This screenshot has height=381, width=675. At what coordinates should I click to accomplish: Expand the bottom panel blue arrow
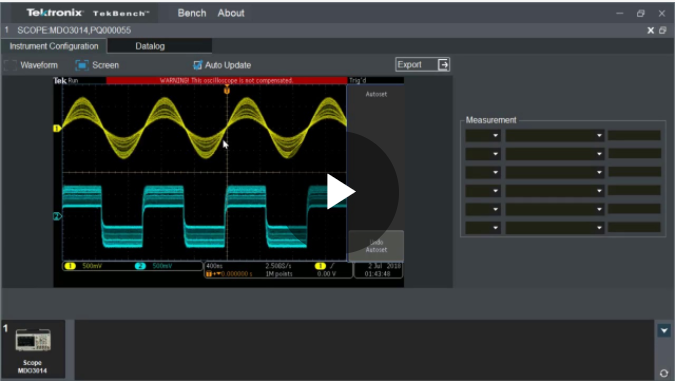(664, 331)
